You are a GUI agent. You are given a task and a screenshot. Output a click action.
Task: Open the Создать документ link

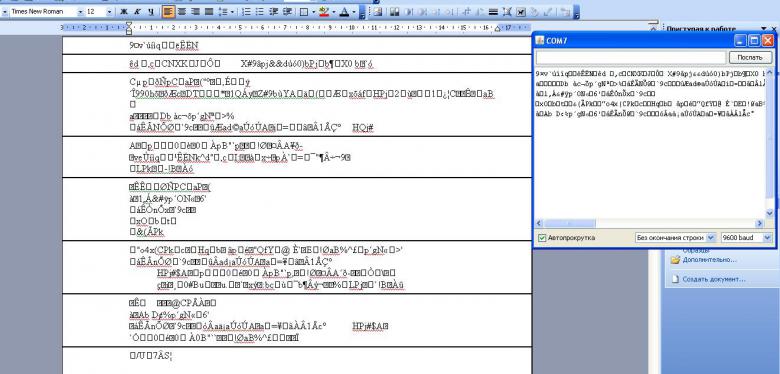(714, 280)
